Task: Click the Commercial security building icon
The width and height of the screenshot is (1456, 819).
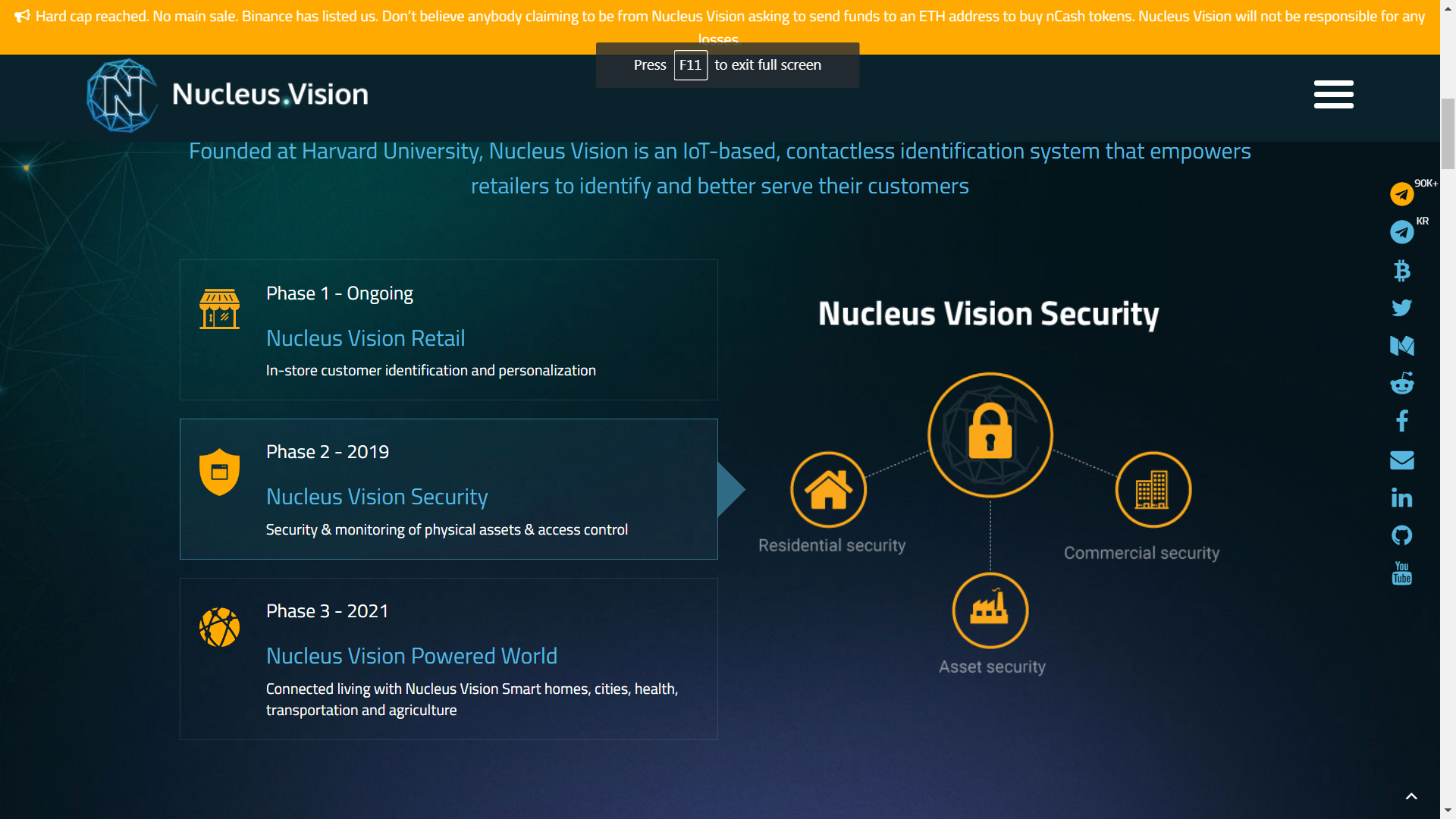Action: tap(1153, 490)
